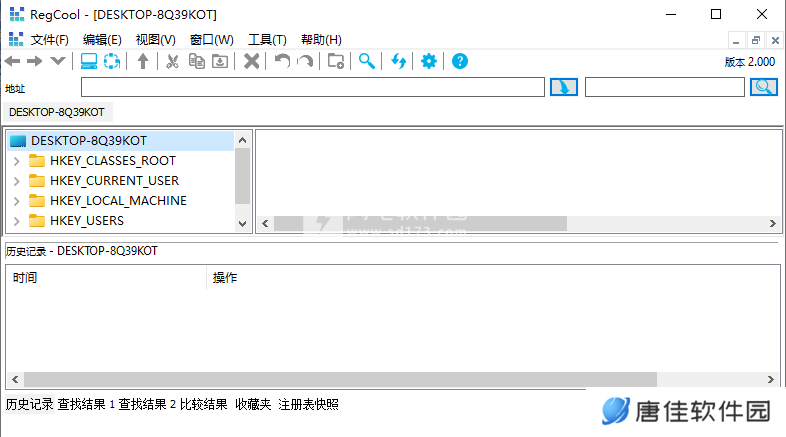Click the Back navigation arrow

tap(12, 61)
